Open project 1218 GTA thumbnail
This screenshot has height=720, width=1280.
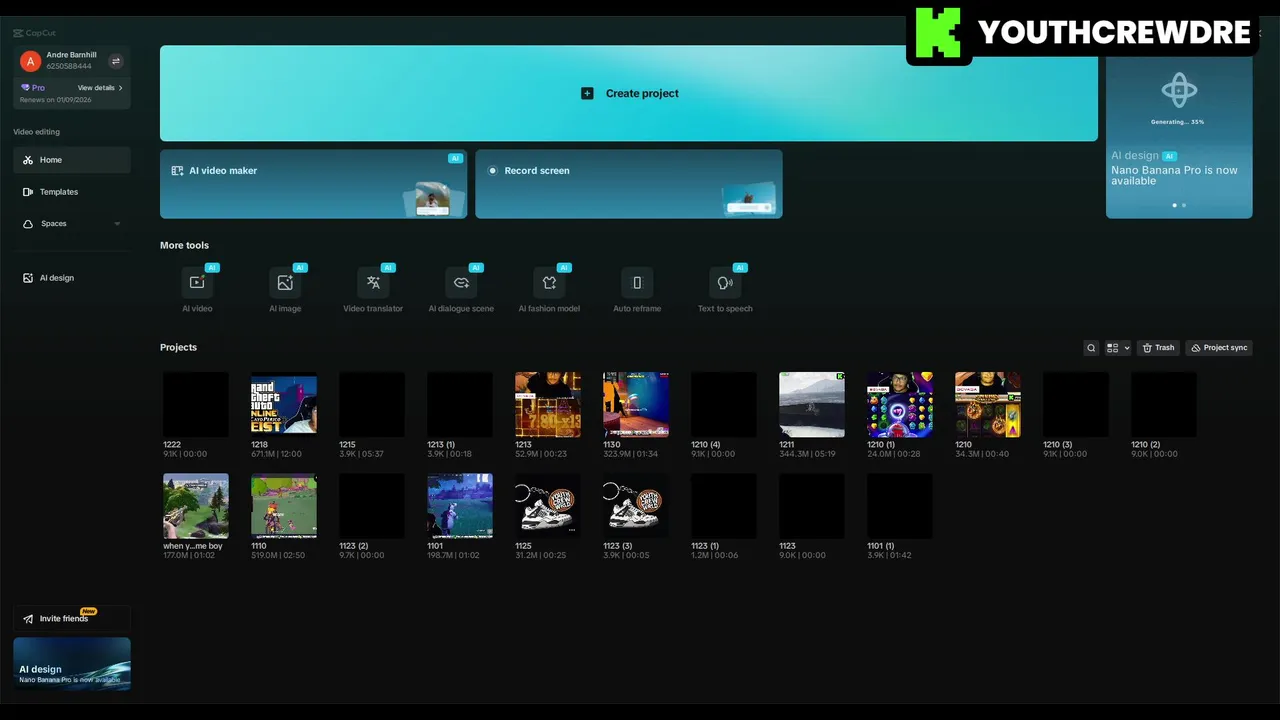283,404
